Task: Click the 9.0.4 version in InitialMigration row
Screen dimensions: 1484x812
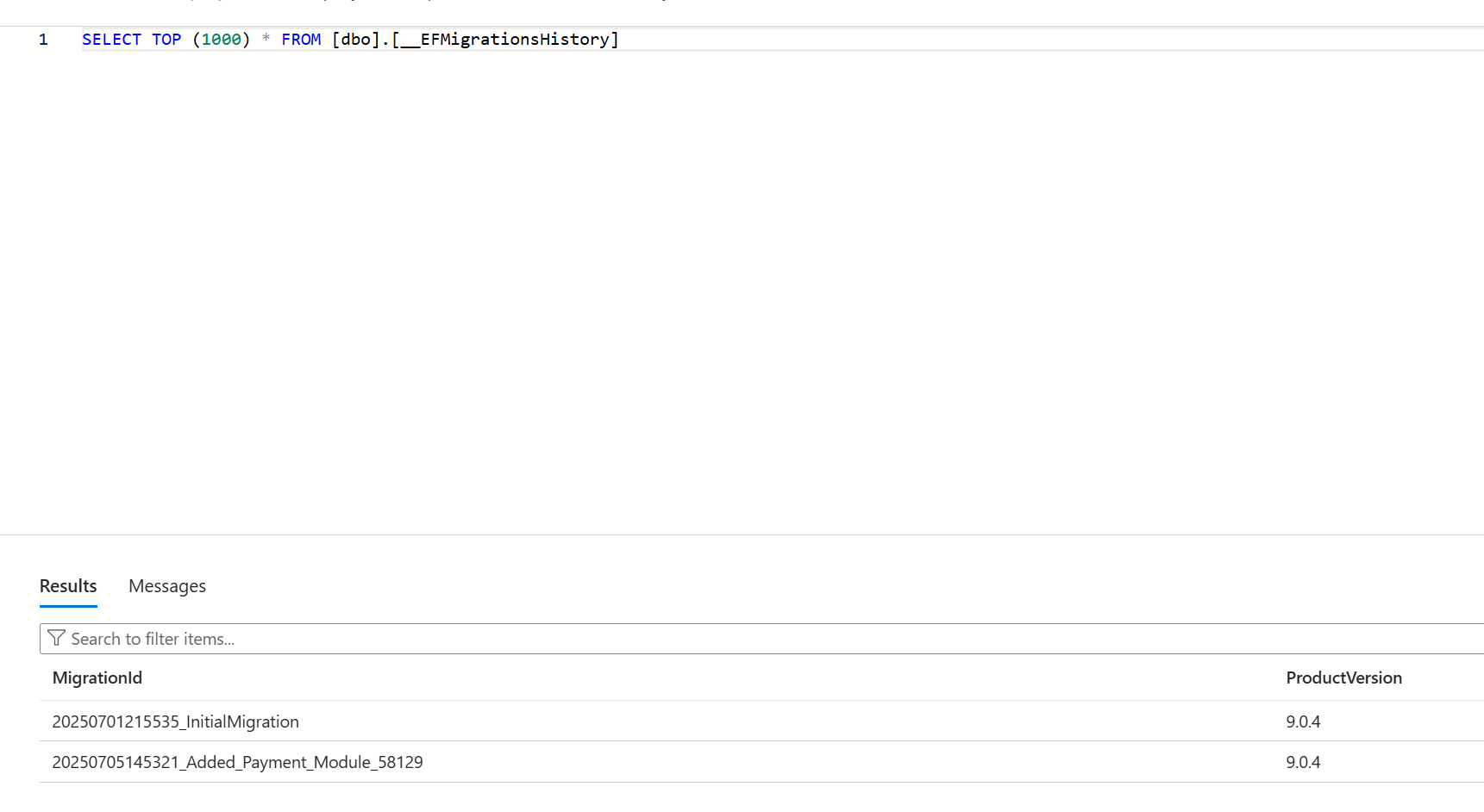Action: 1303,721
